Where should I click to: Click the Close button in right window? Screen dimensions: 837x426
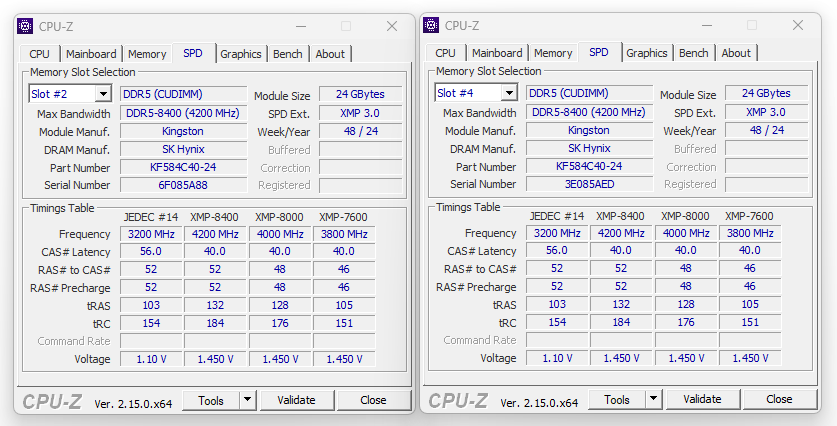pos(780,399)
